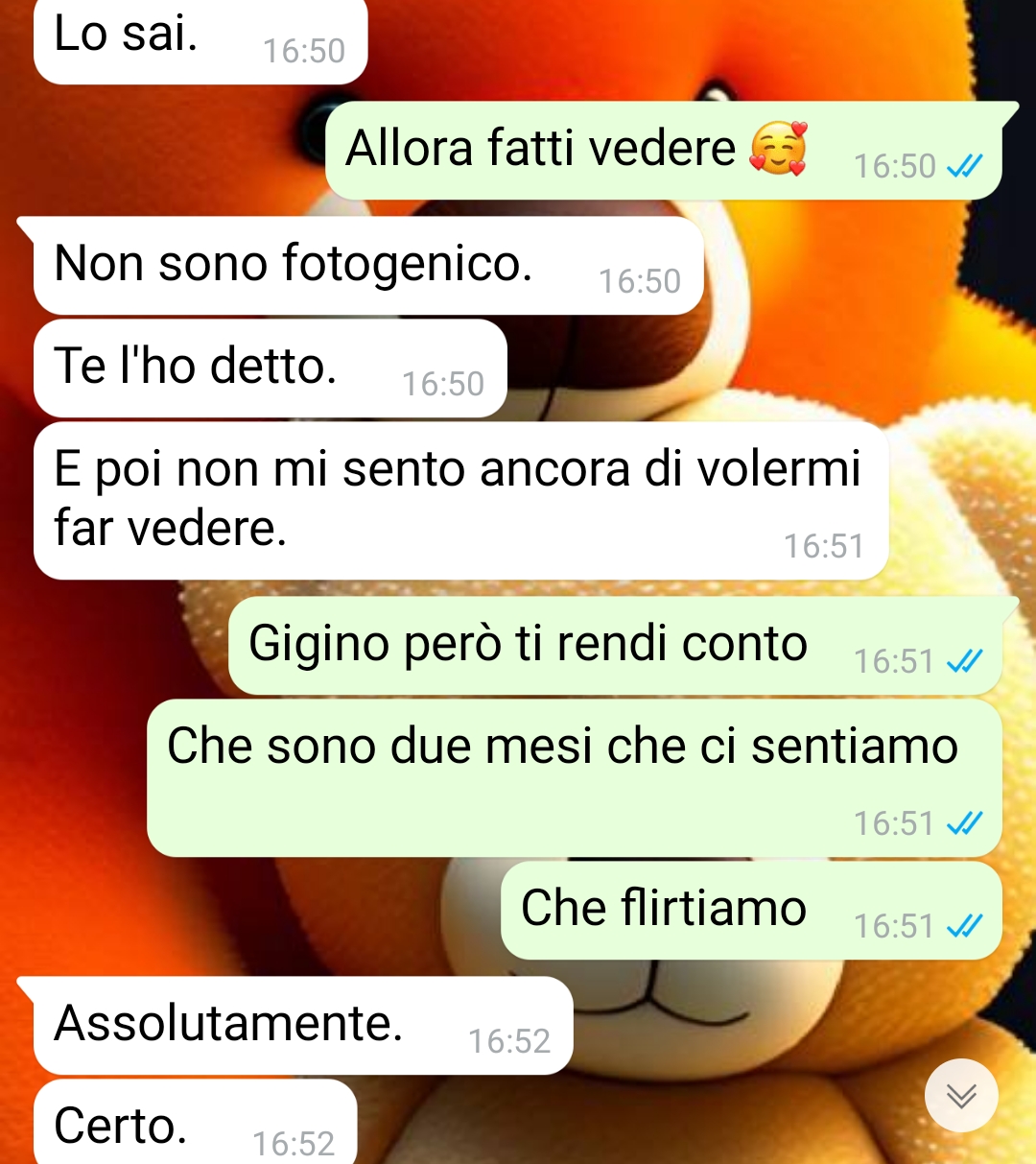Tap the 'Gigino però ti rendi conto' bubble
The height and width of the screenshot is (1164, 1036).
615,646
